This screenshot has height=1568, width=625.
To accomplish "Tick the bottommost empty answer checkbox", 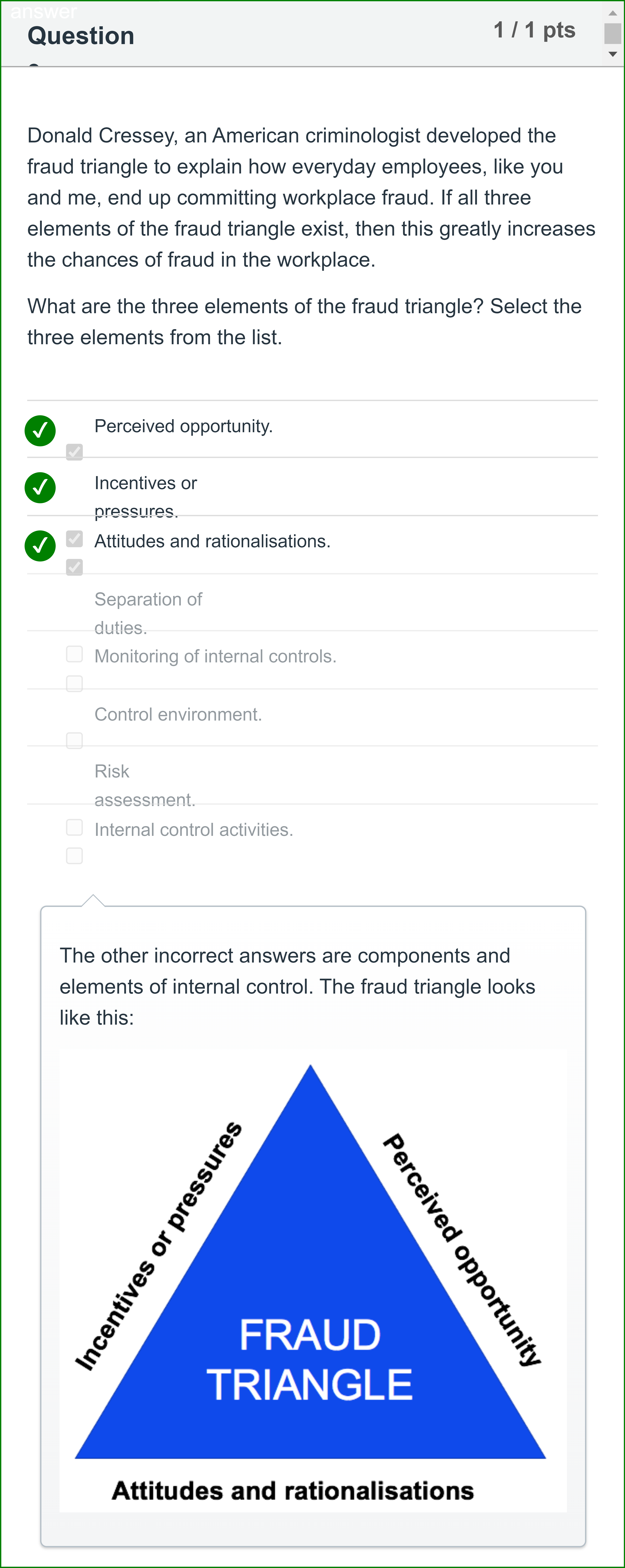I will [x=74, y=856].
